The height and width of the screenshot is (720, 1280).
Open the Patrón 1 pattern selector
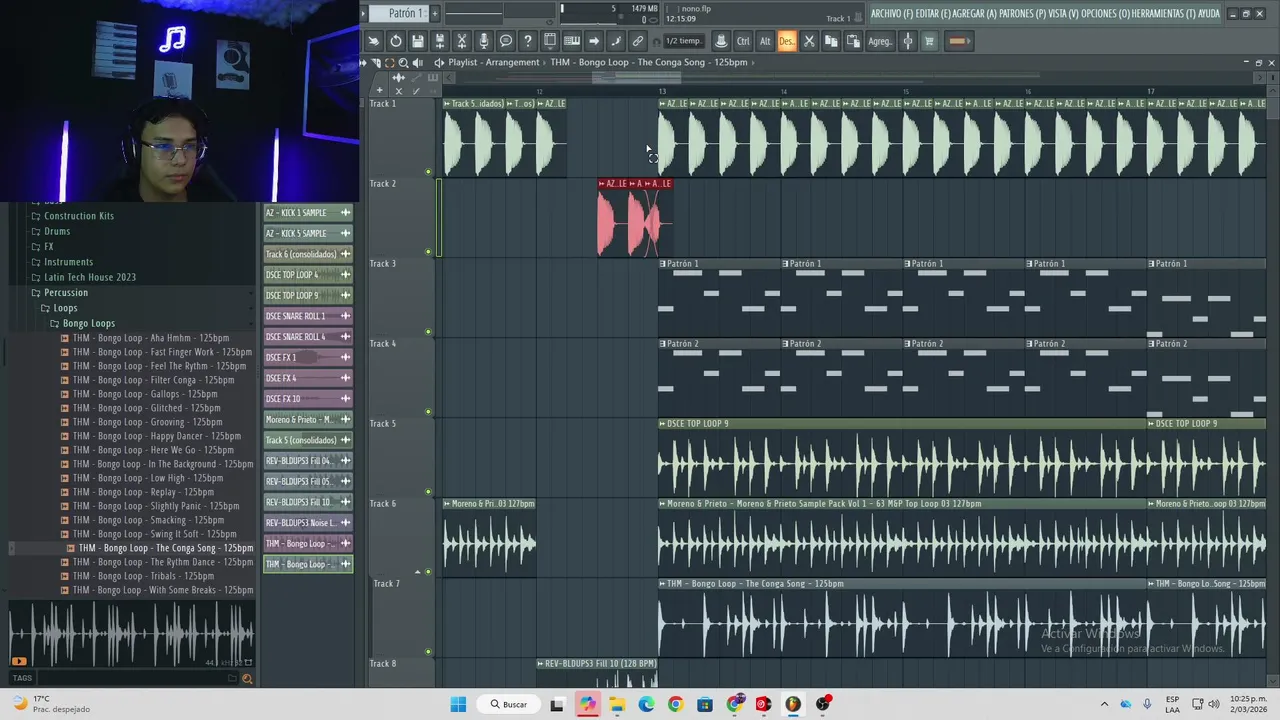coord(398,13)
